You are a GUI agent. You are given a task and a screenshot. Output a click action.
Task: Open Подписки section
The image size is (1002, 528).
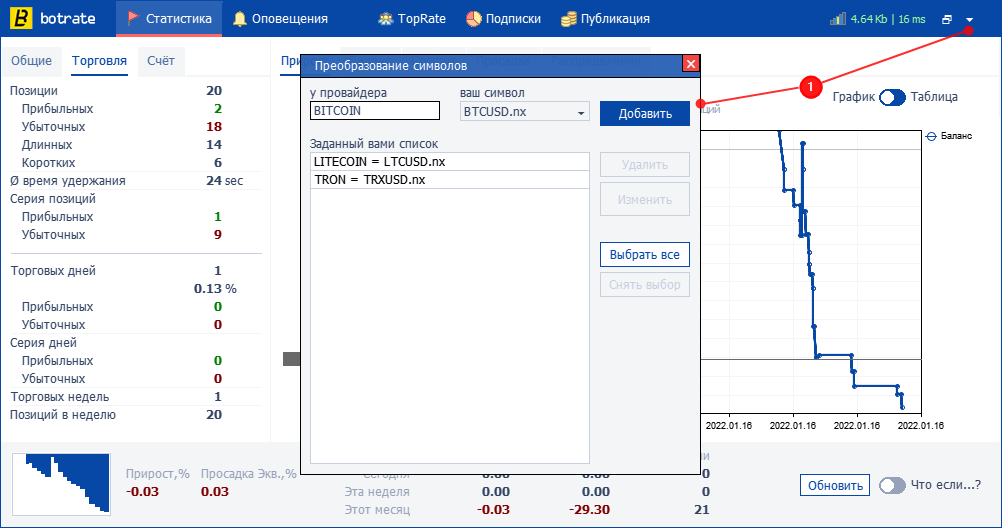click(x=503, y=19)
